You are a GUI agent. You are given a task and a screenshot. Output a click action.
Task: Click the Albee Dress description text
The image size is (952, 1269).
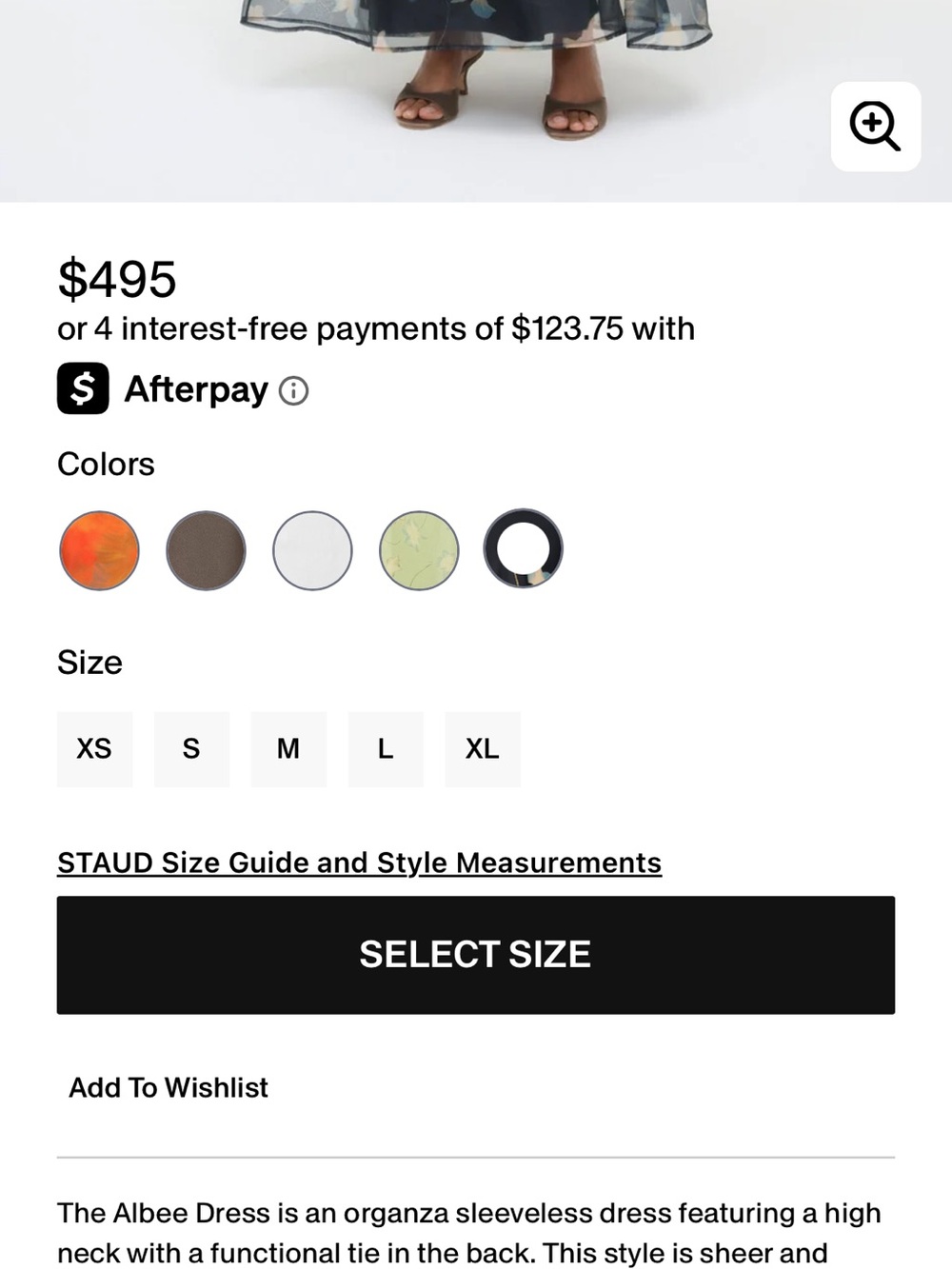[x=469, y=1233]
